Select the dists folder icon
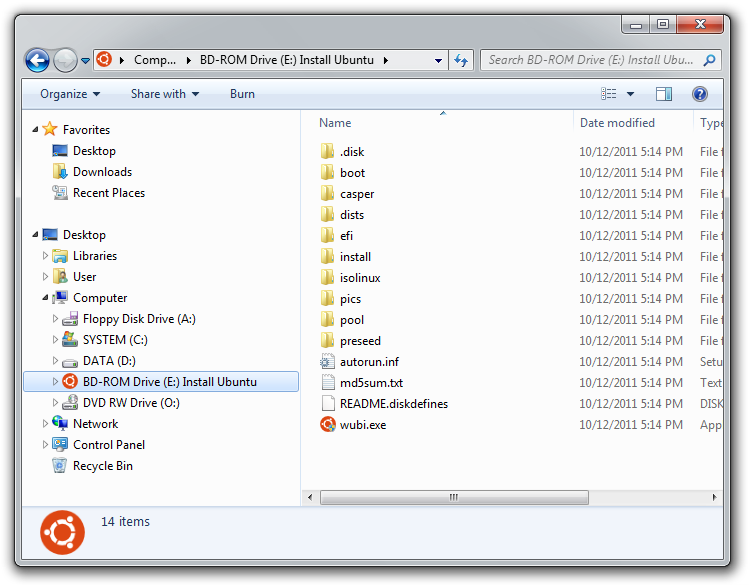Viewport: 749px width, 585px height. (327, 214)
